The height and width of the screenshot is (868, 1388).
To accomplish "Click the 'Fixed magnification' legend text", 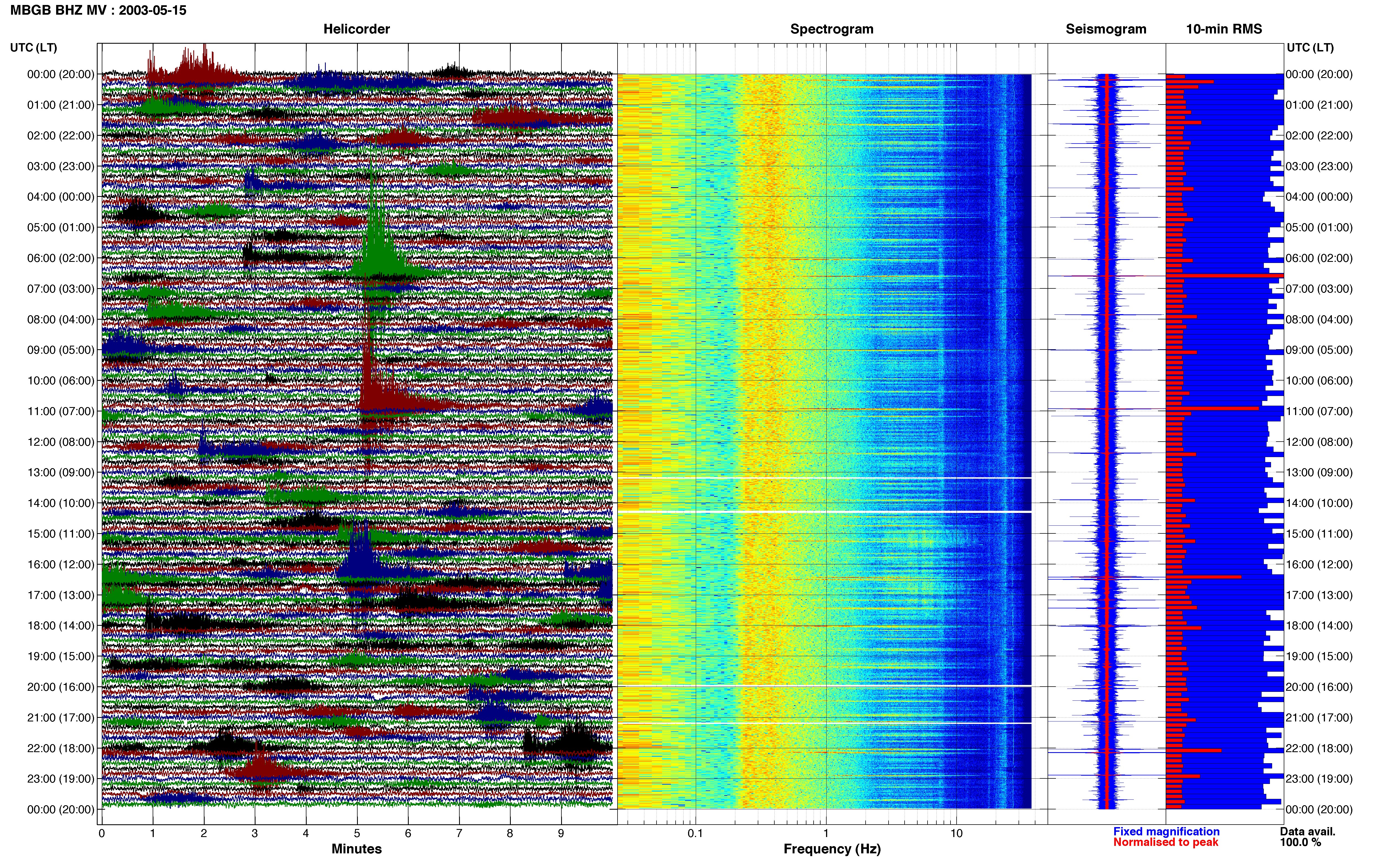I will coord(1166,832).
